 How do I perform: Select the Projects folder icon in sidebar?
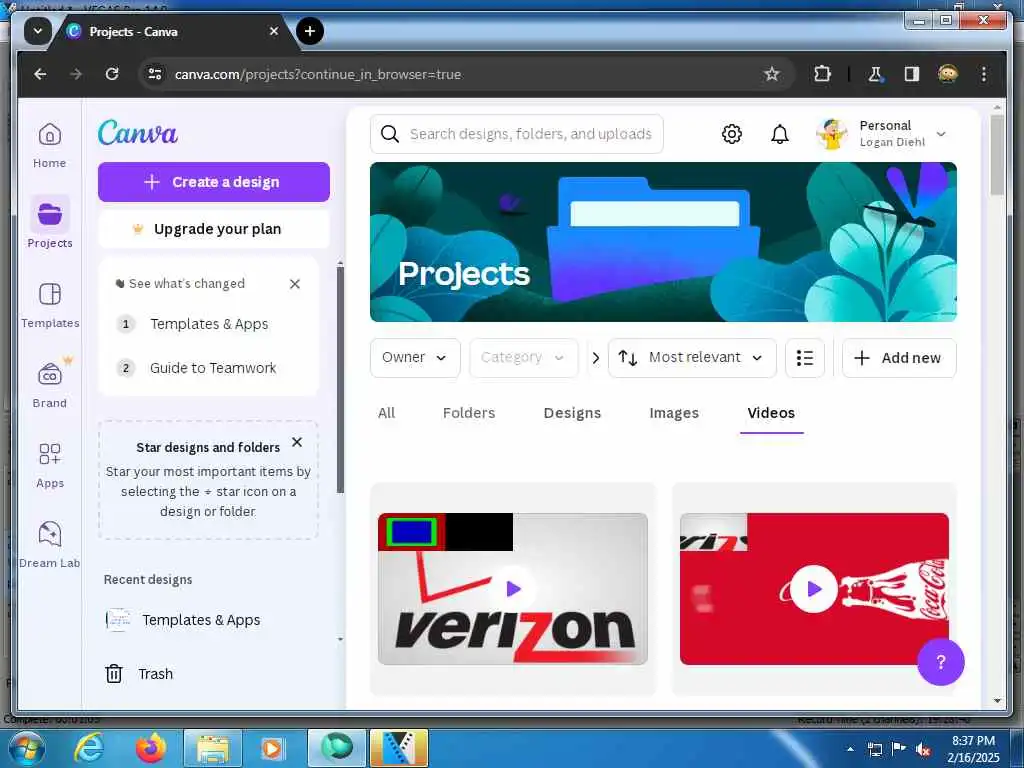click(50, 214)
